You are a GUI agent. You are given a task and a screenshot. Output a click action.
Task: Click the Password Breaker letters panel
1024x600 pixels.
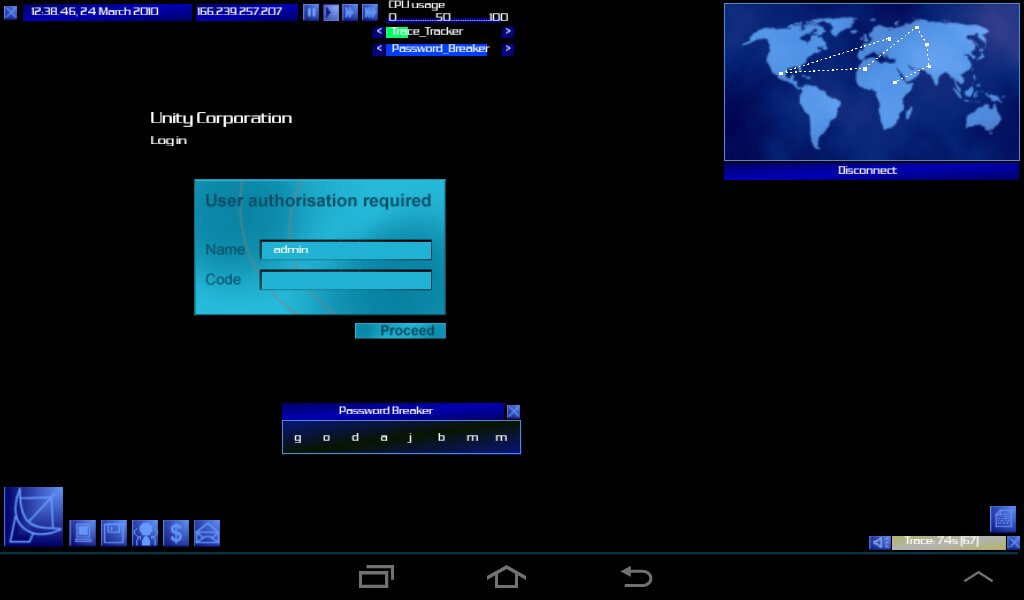coord(401,437)
